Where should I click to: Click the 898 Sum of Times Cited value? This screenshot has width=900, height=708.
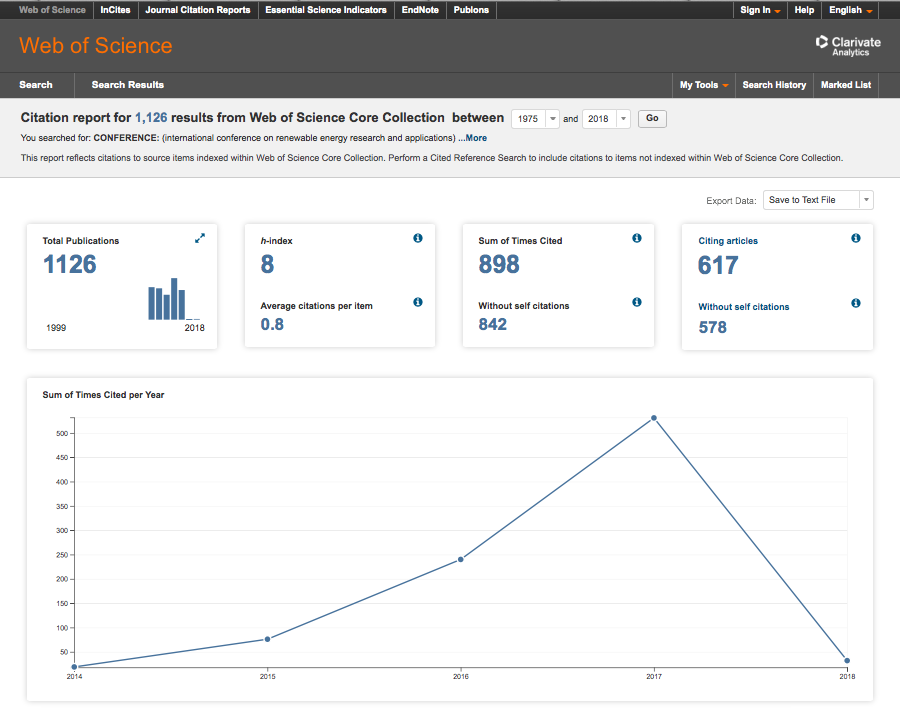499,264
